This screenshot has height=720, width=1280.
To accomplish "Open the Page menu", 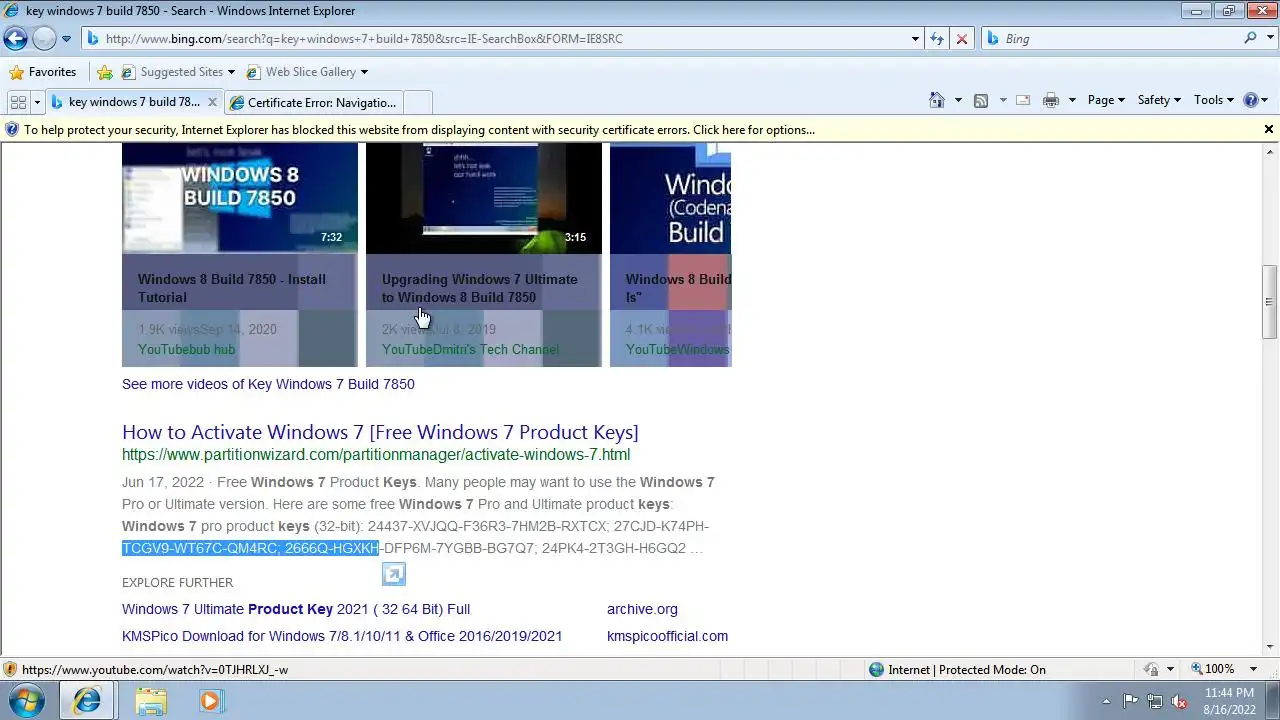I will click(1106, 100).
